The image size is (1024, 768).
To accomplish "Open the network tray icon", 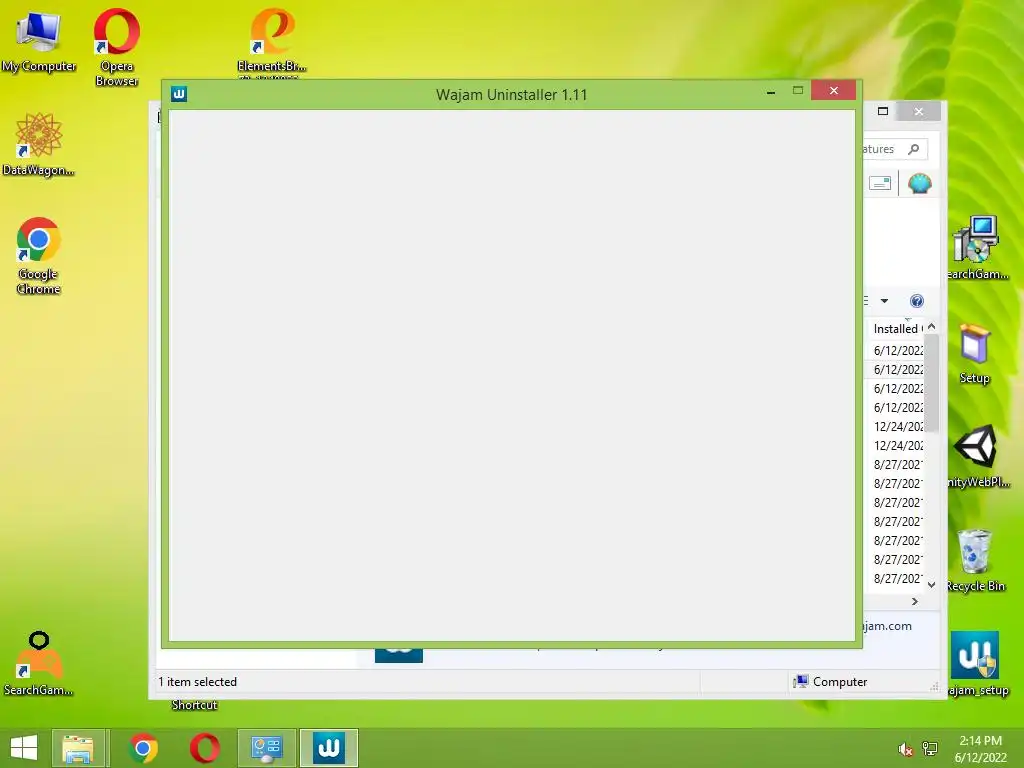I will coord(930,749).
